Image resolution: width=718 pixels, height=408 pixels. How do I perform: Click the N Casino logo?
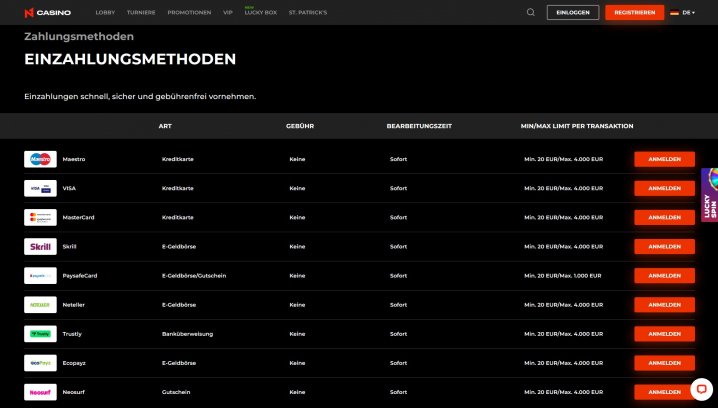[x=48, y=13]
